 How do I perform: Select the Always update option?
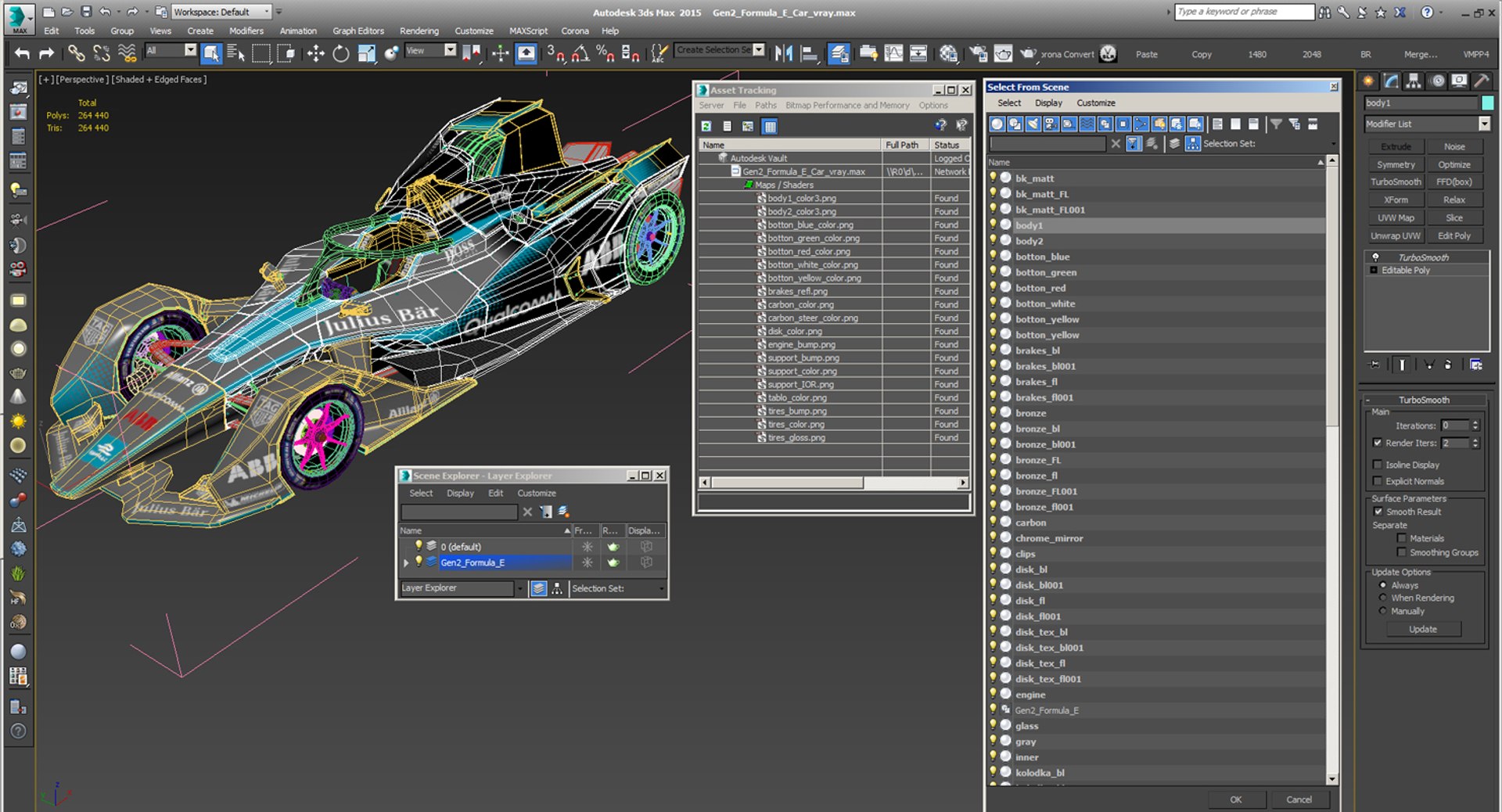click(x=1383, y=585)
